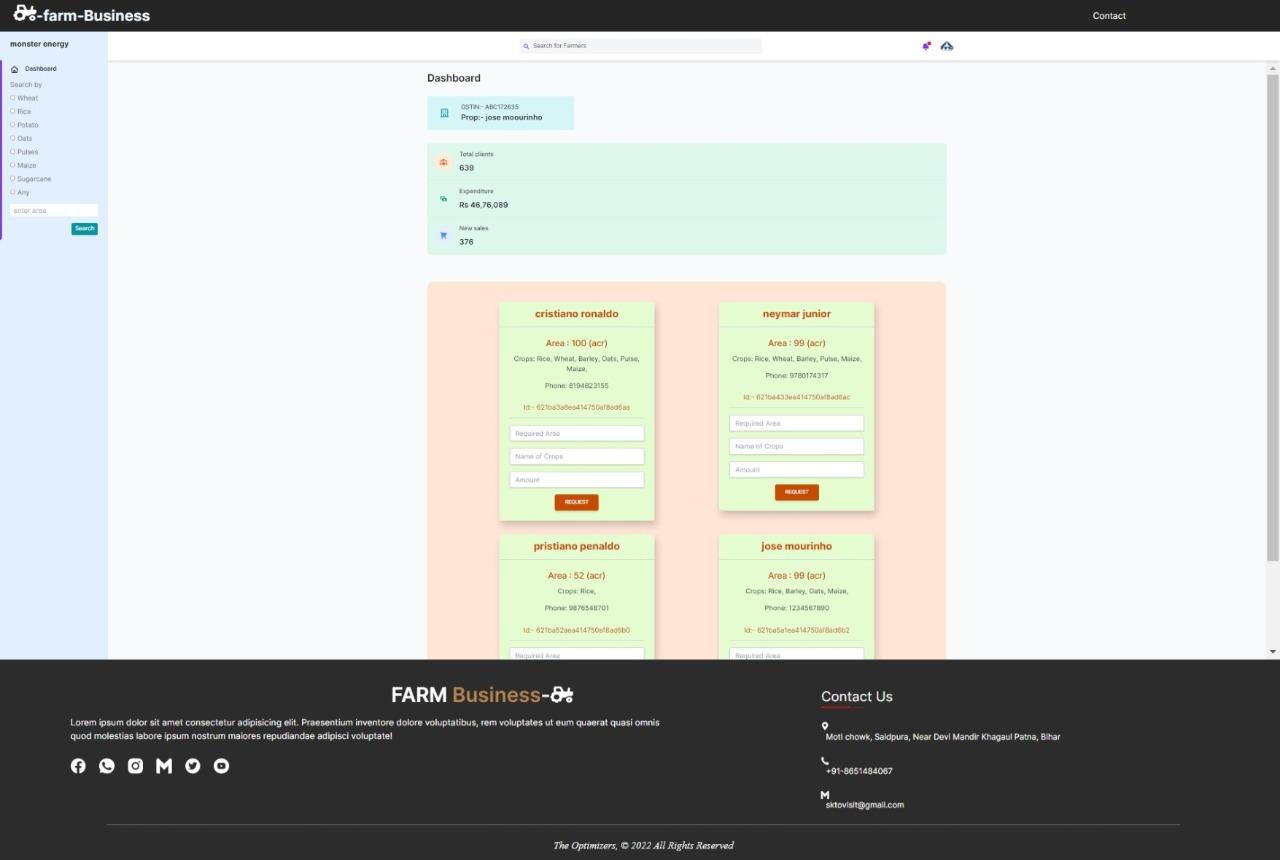
Task: Click Required Area field on jose mourinho card
Action: tap(797, 654)
